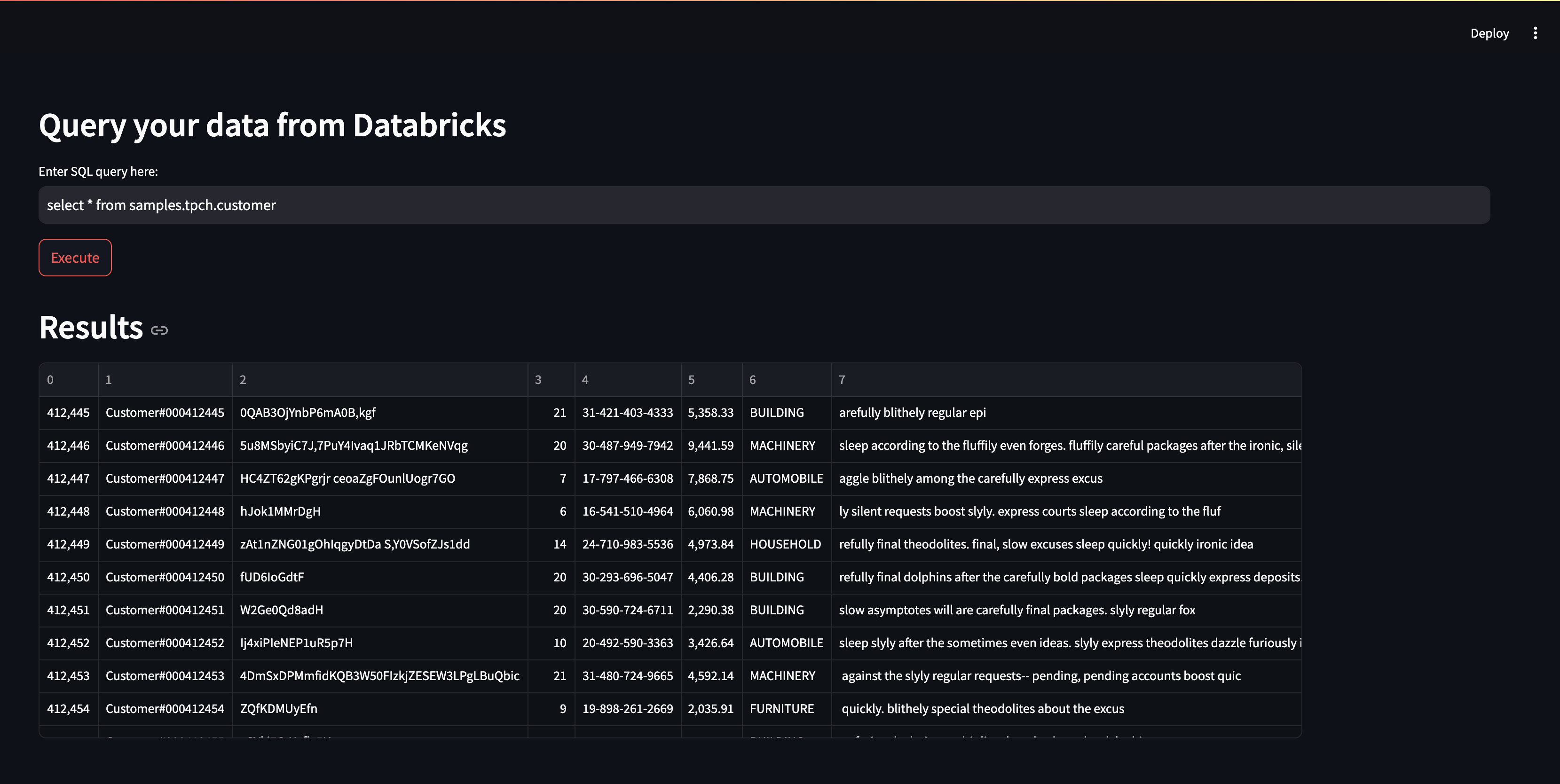Select nation key 14 in row 412,449

pos(552,544)
